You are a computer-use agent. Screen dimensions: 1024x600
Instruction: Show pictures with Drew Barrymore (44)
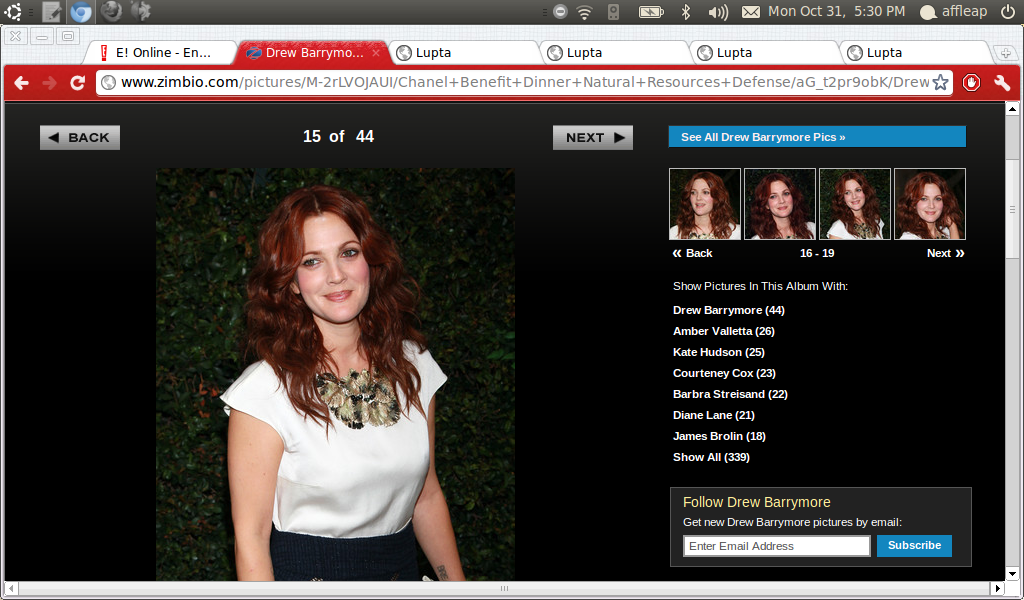point(729,310)
